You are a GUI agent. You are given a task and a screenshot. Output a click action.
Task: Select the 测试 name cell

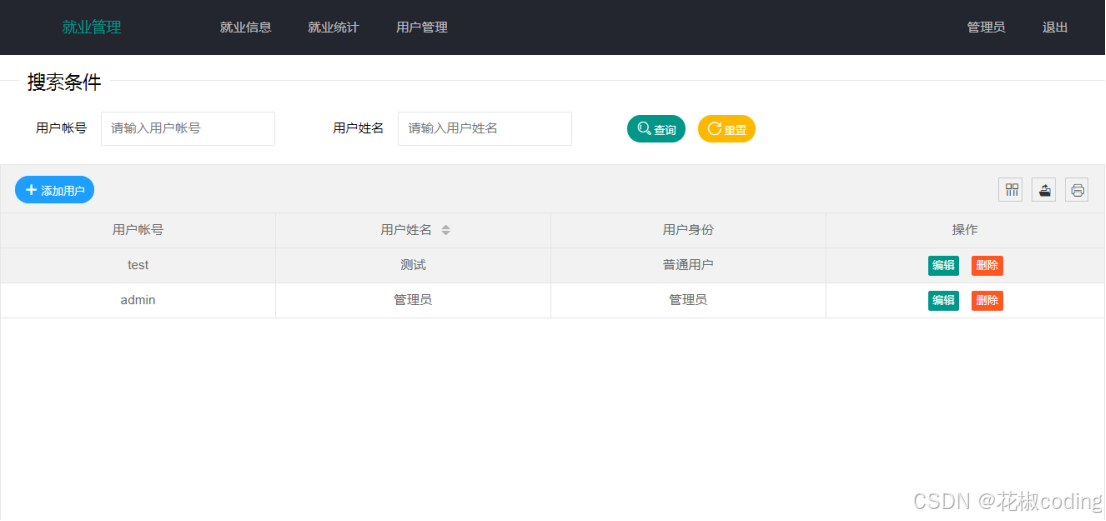(413, 265)
